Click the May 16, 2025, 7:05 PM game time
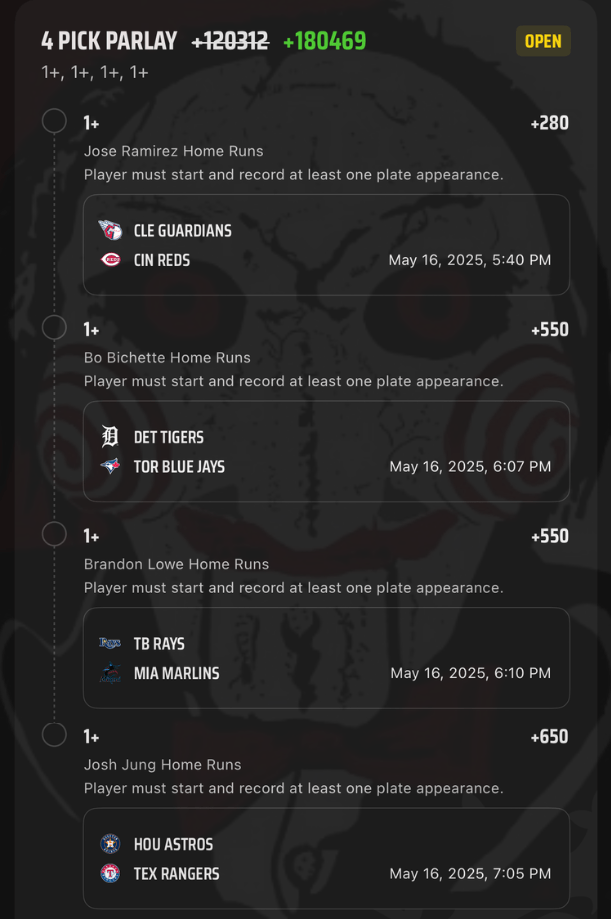 pyautogui.click(x=470, y=873)
